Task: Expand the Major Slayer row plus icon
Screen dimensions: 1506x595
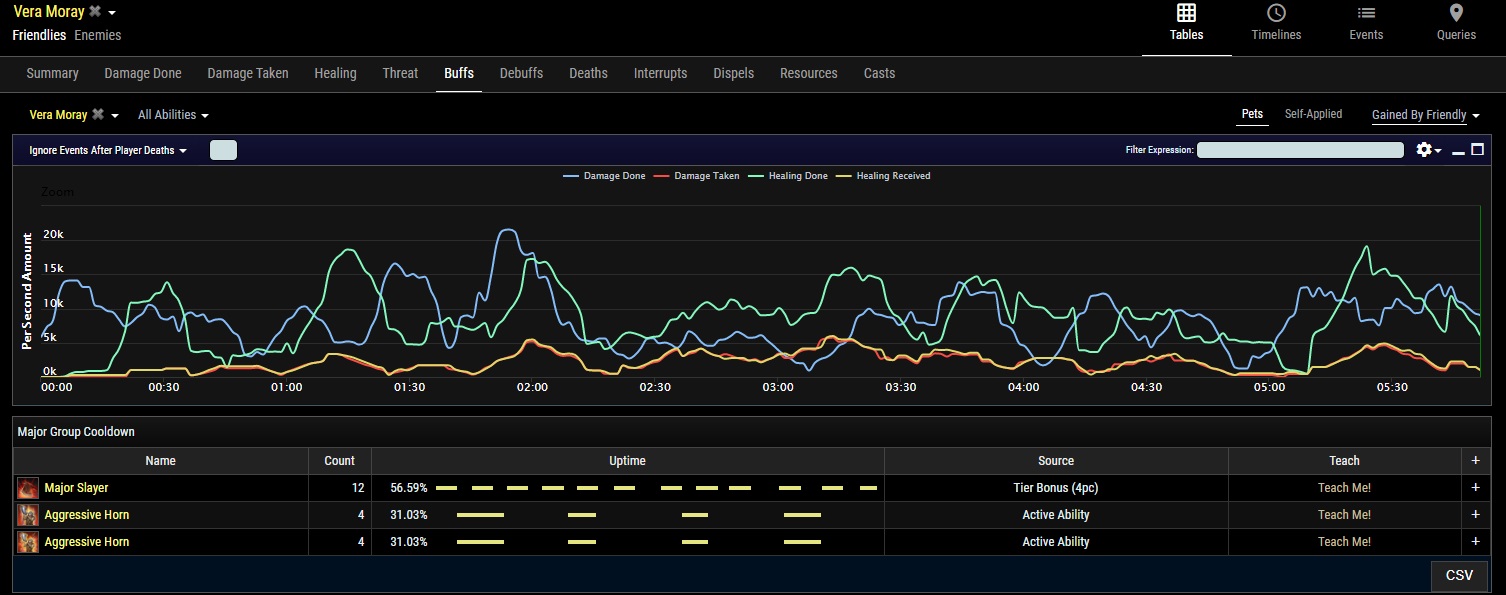Action: coord(1475,488)
